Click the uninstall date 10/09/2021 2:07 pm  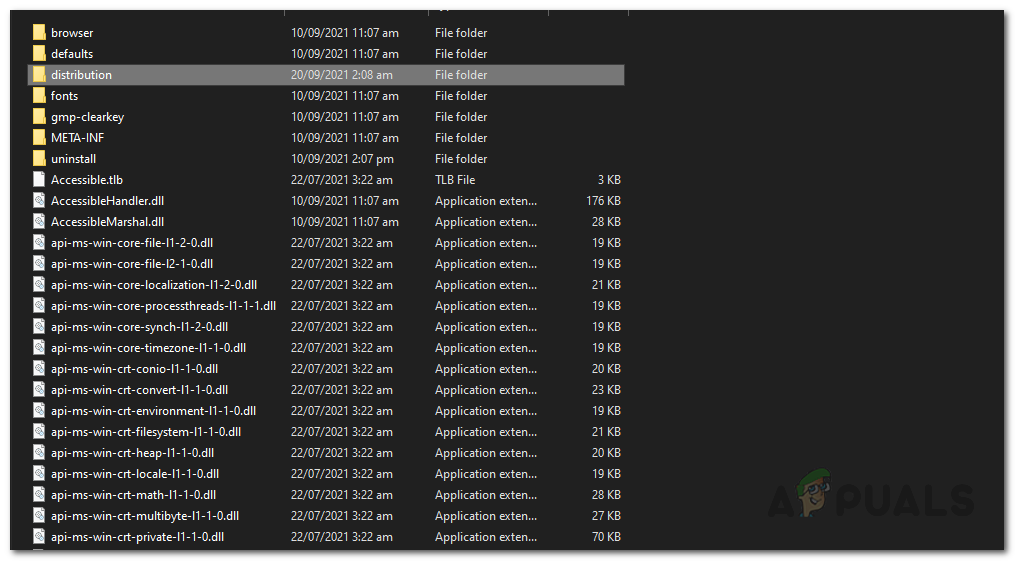click(x=342, y=159)
